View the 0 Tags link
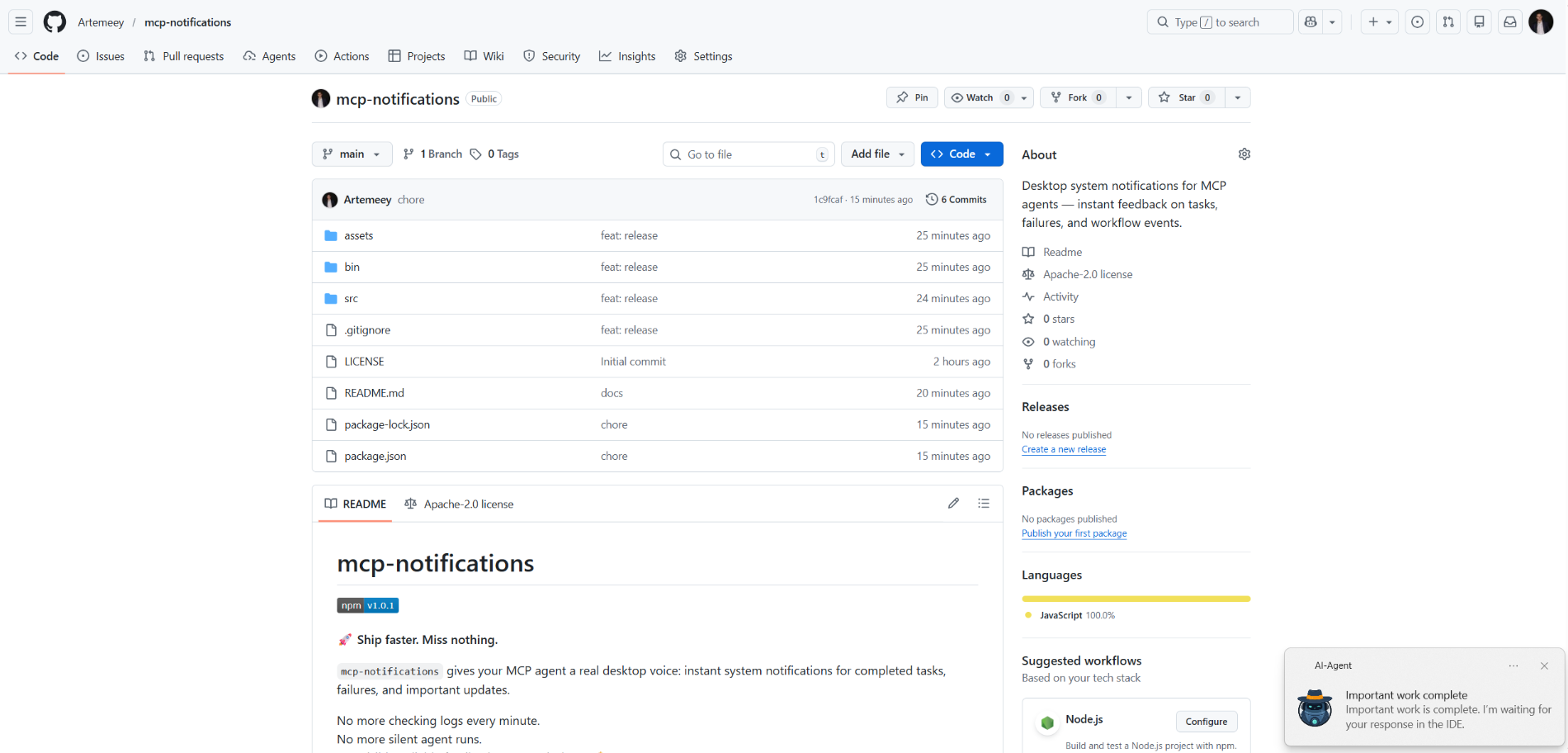 pos(494,154)
